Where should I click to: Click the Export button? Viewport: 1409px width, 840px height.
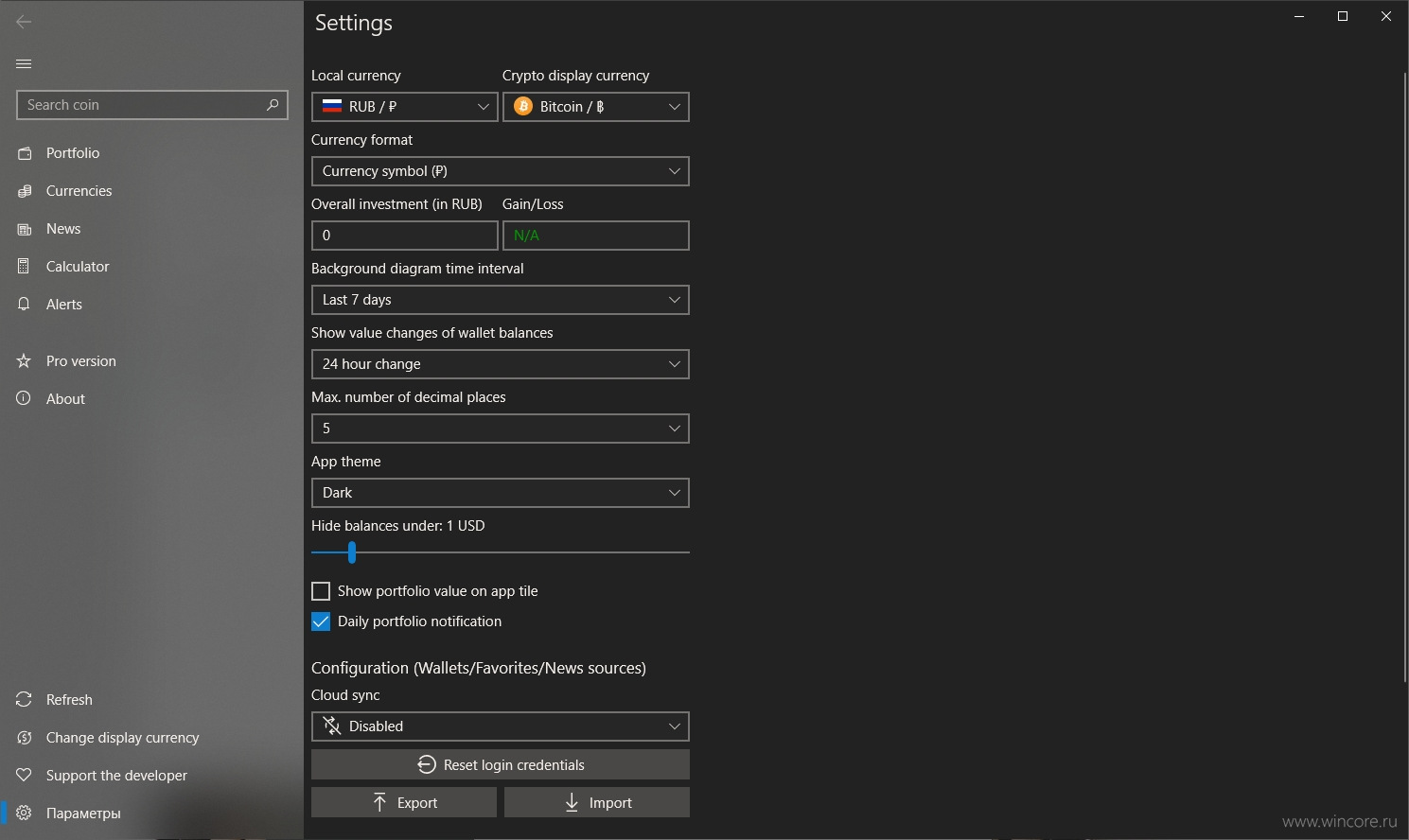click(404, 802)
